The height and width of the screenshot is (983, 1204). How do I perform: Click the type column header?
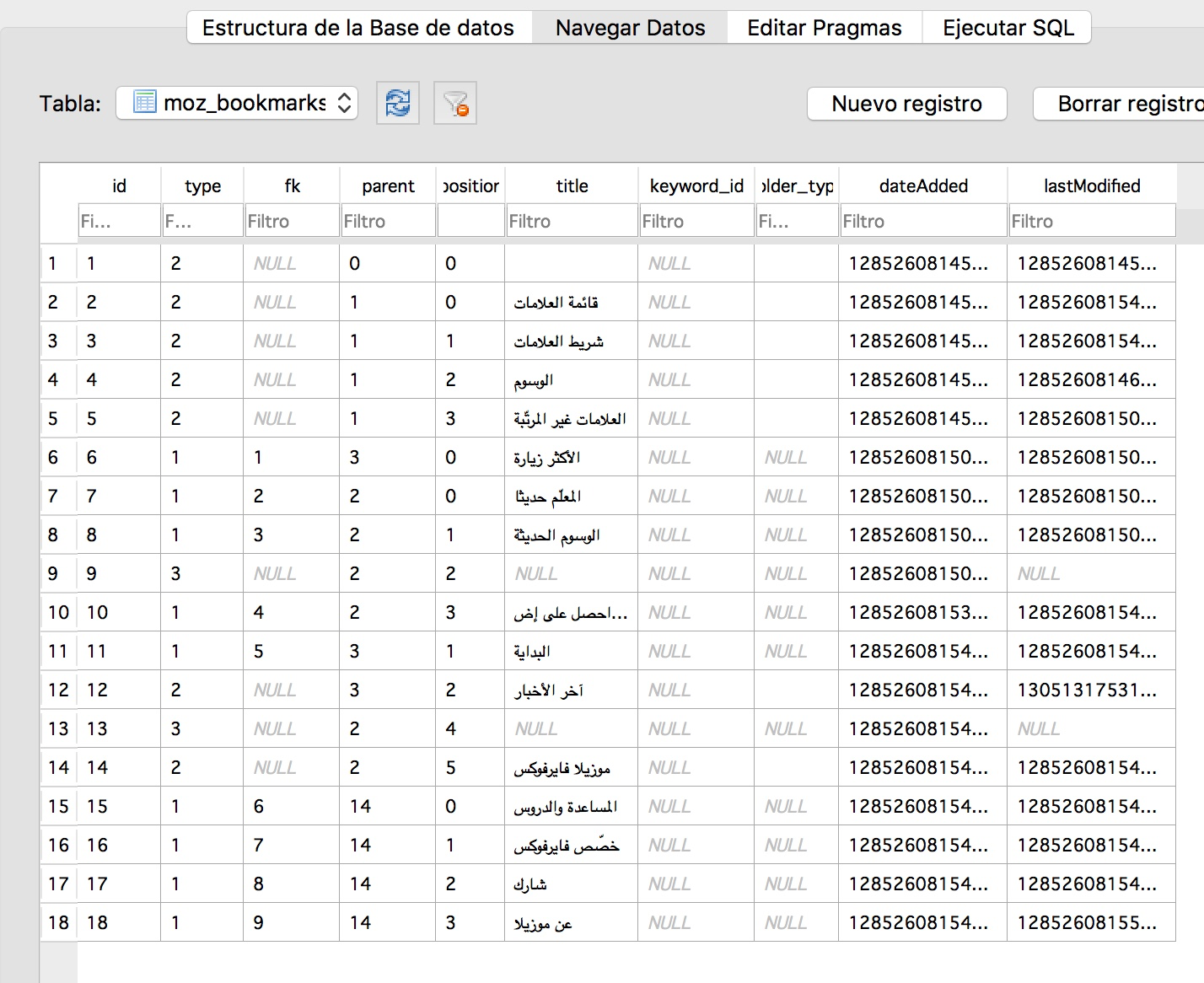[x=202, y=185]
